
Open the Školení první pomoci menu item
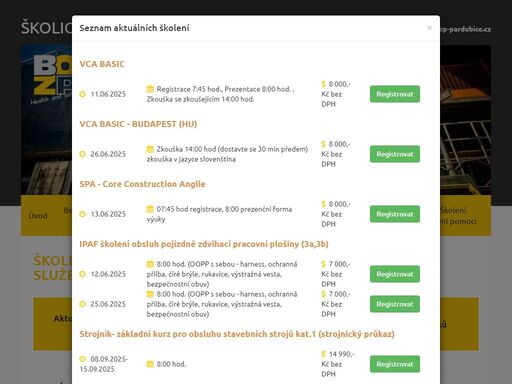coord(458,216)
